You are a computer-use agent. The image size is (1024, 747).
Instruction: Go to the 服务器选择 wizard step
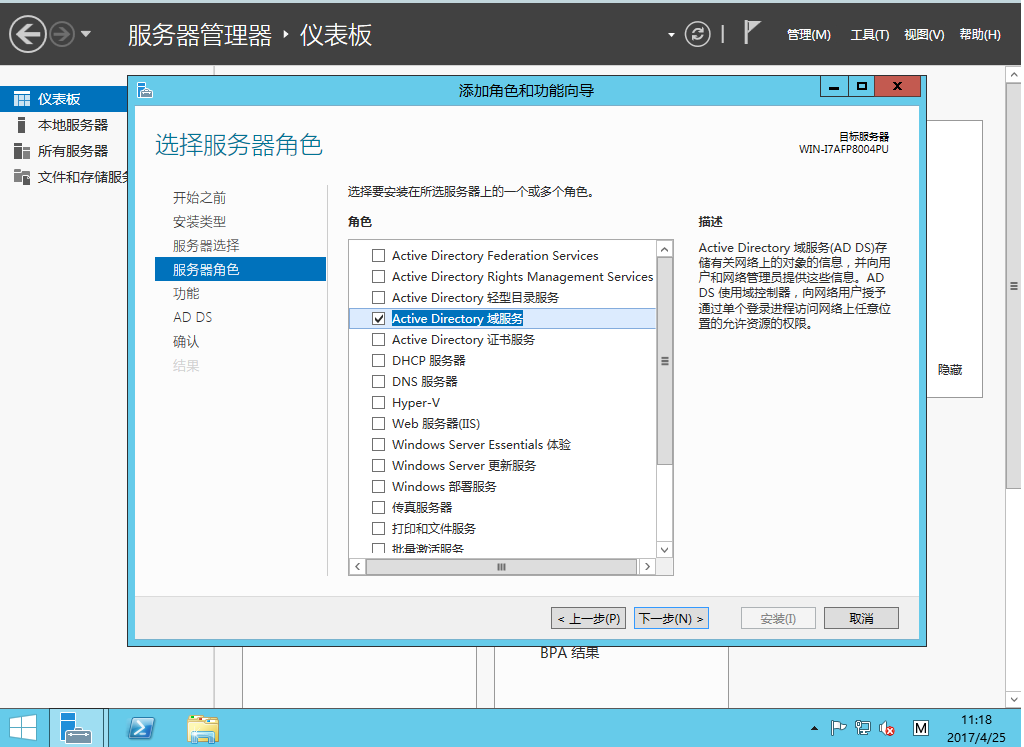[206, 246]
